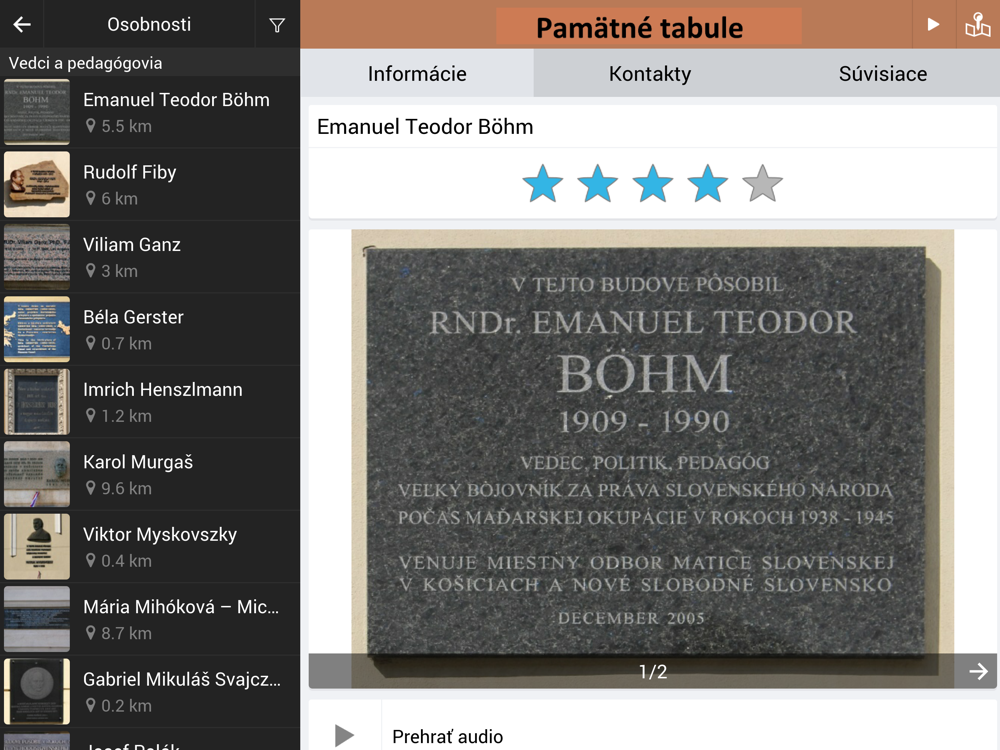Open the filter funnel icon
The height and width of the screenshot is (750, 1000).
coord(277,25)
